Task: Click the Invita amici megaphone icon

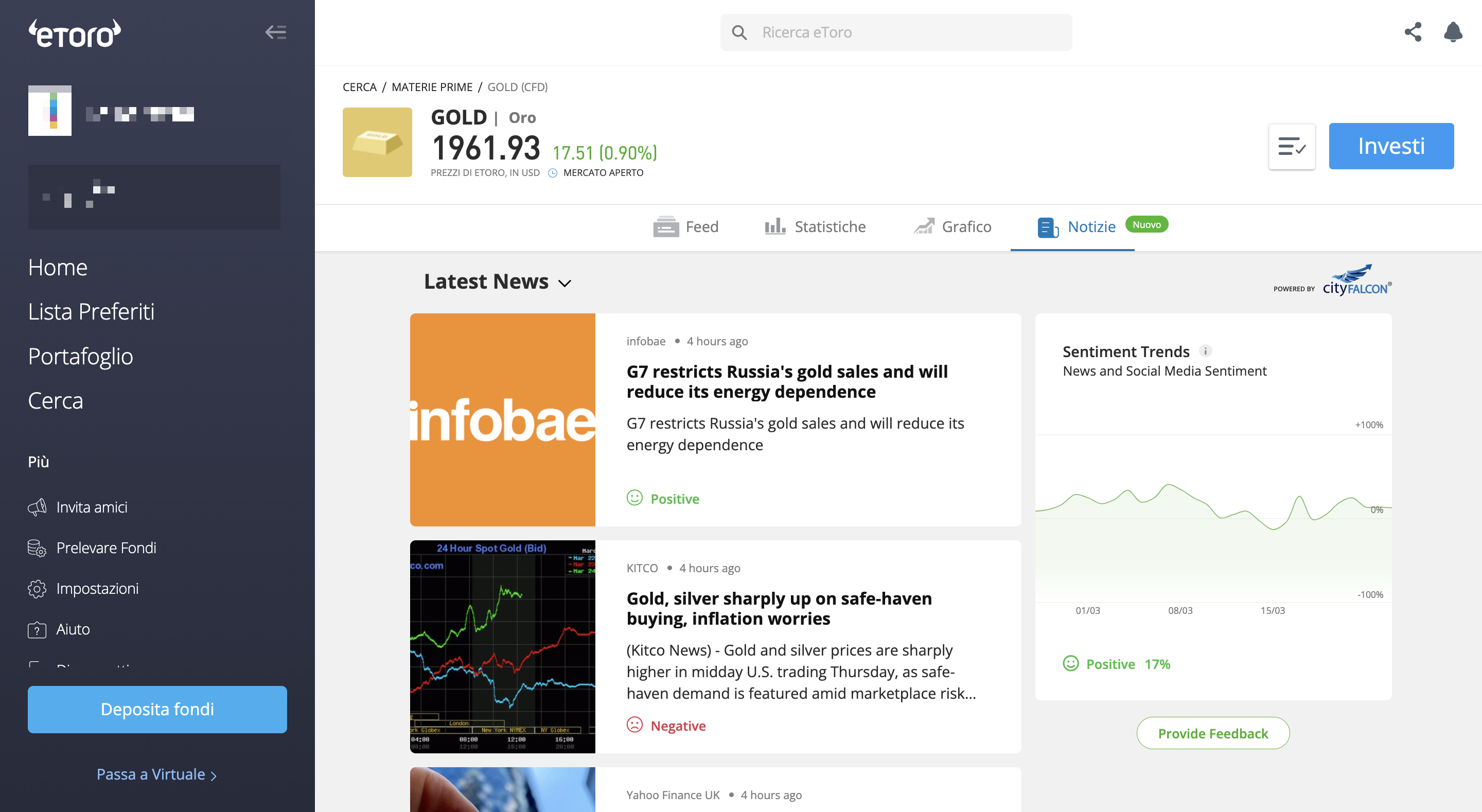Action: click(x=38, y=507)
